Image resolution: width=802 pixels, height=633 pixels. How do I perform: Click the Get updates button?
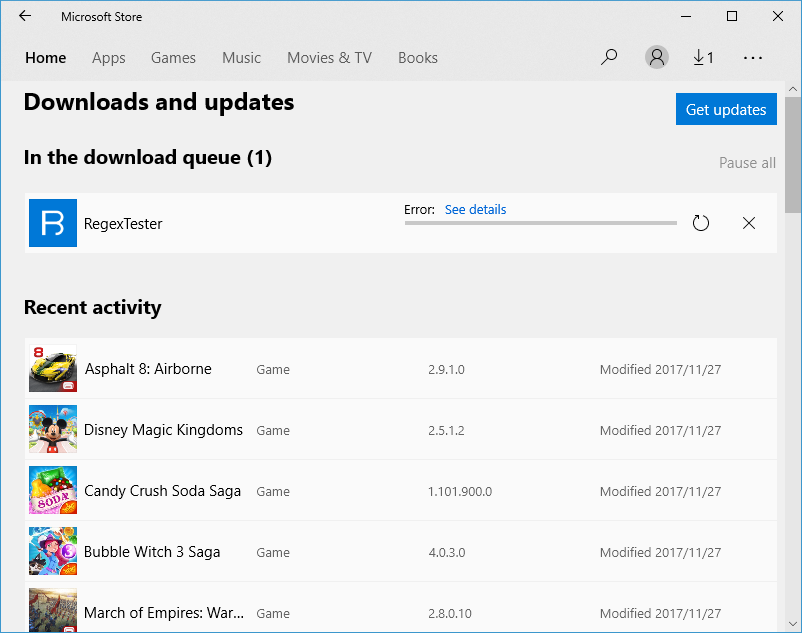coord(726,109)
